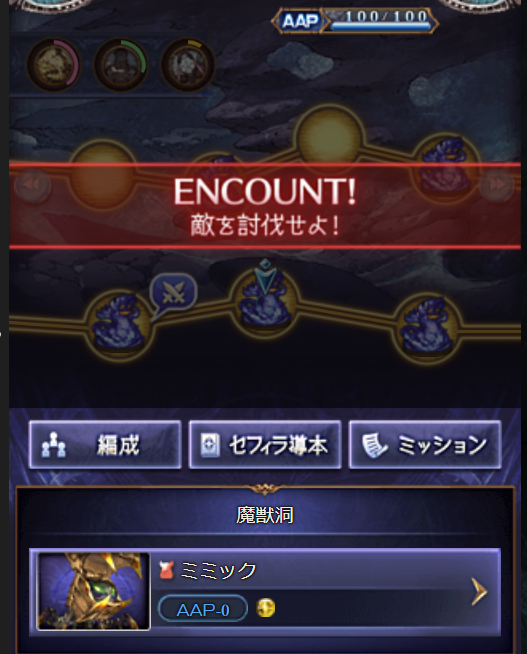
Task: Select the monster node under the blue marker
Action: point(264,300)
